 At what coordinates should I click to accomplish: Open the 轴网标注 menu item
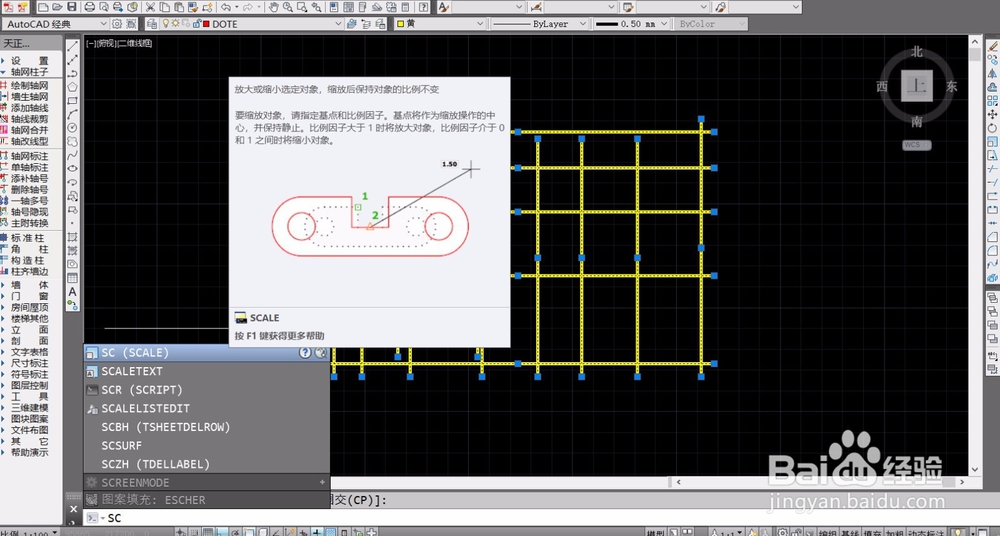point(29,156)
